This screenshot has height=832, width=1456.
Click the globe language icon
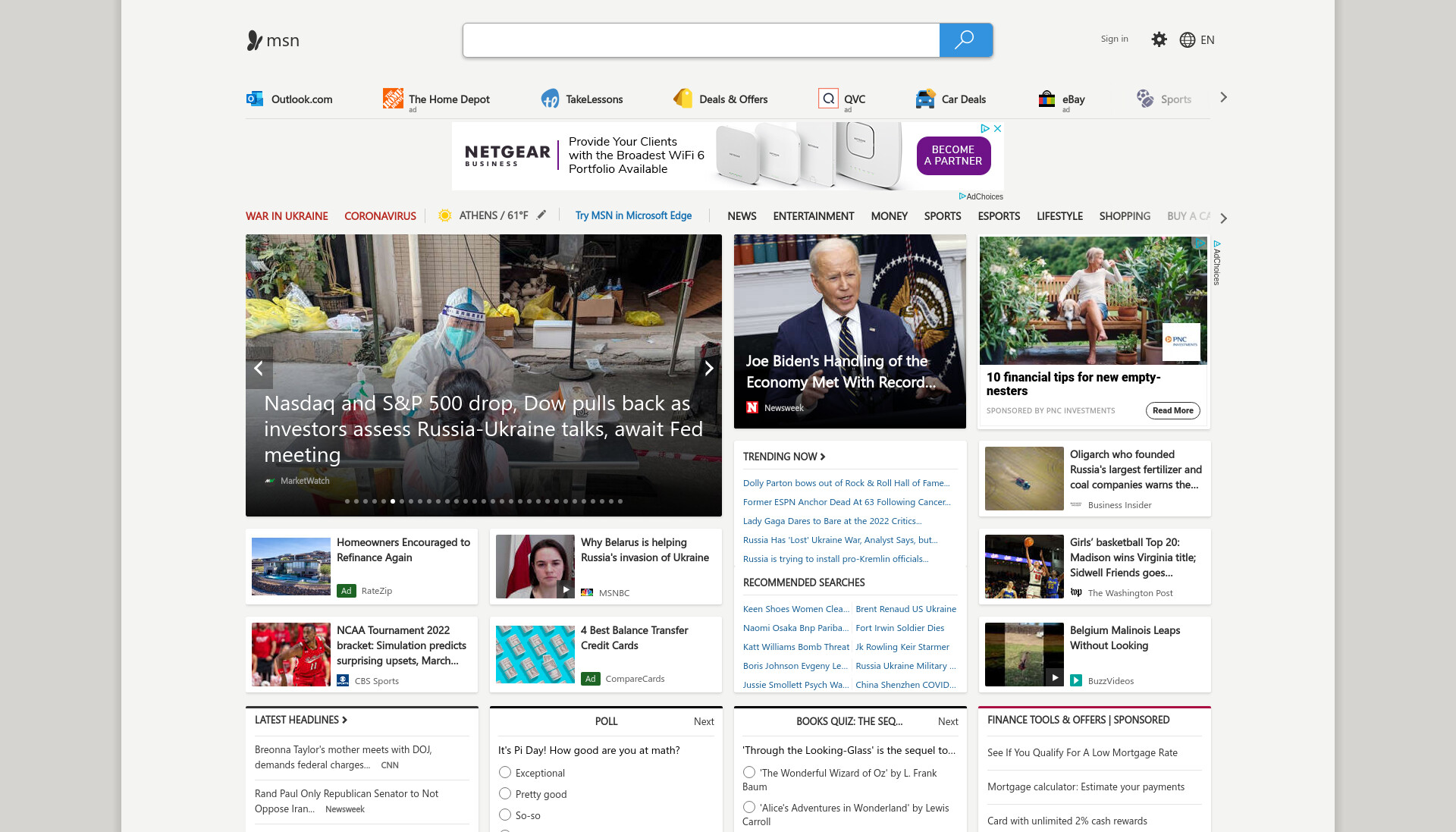tap(1188, 40)
